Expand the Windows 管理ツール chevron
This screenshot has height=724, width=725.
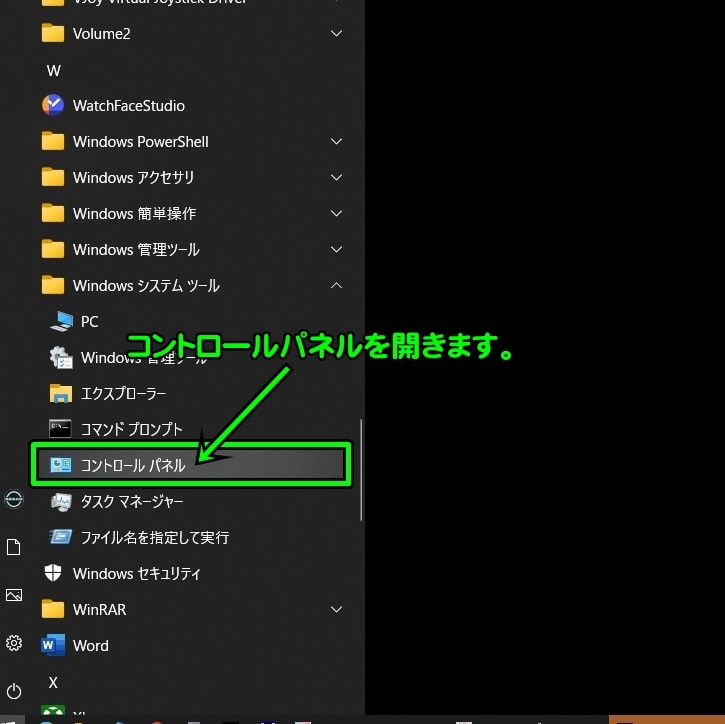tap(337, 250)
